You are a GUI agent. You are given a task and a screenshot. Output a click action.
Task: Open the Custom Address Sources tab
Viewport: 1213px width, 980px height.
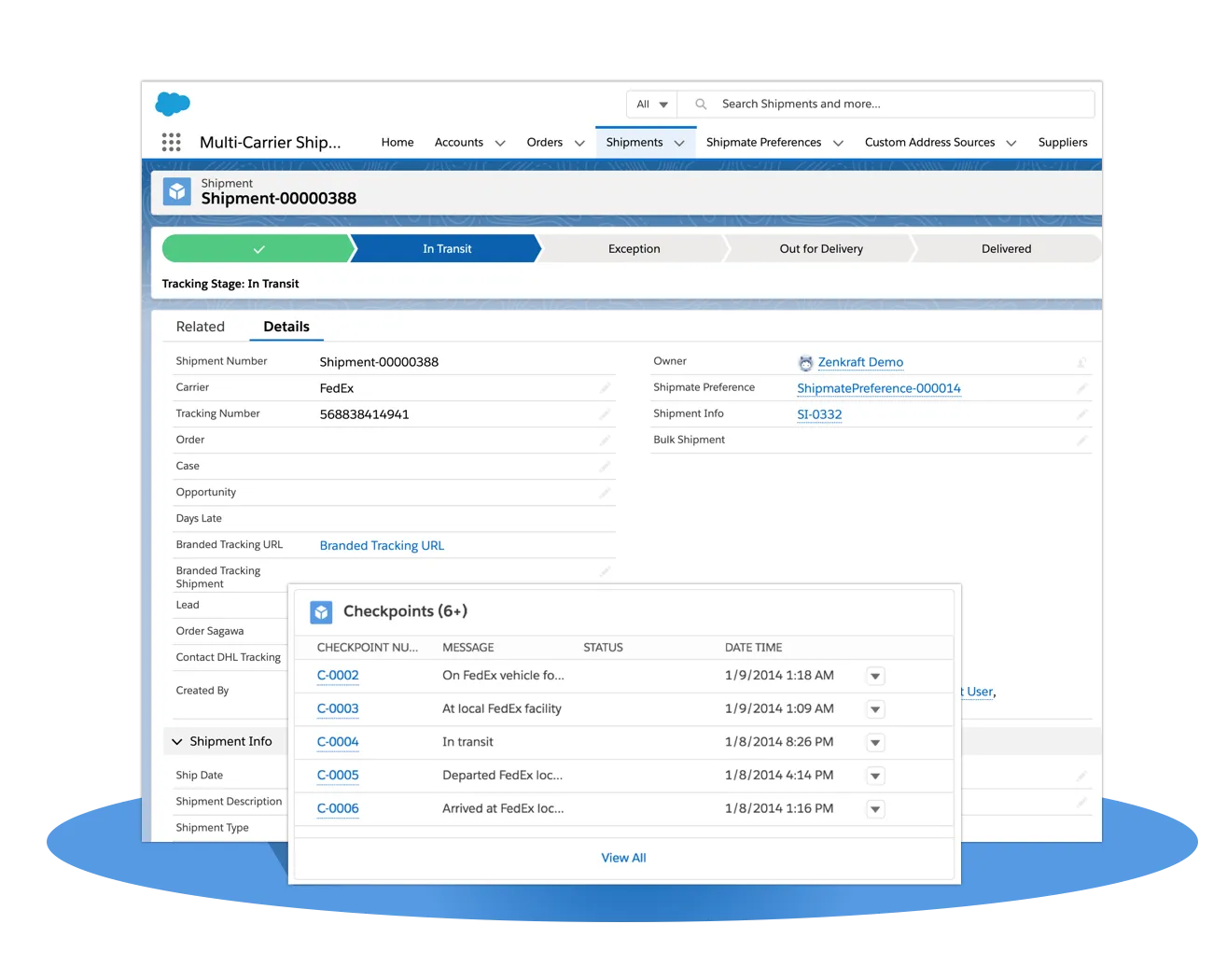coord(929,142)
